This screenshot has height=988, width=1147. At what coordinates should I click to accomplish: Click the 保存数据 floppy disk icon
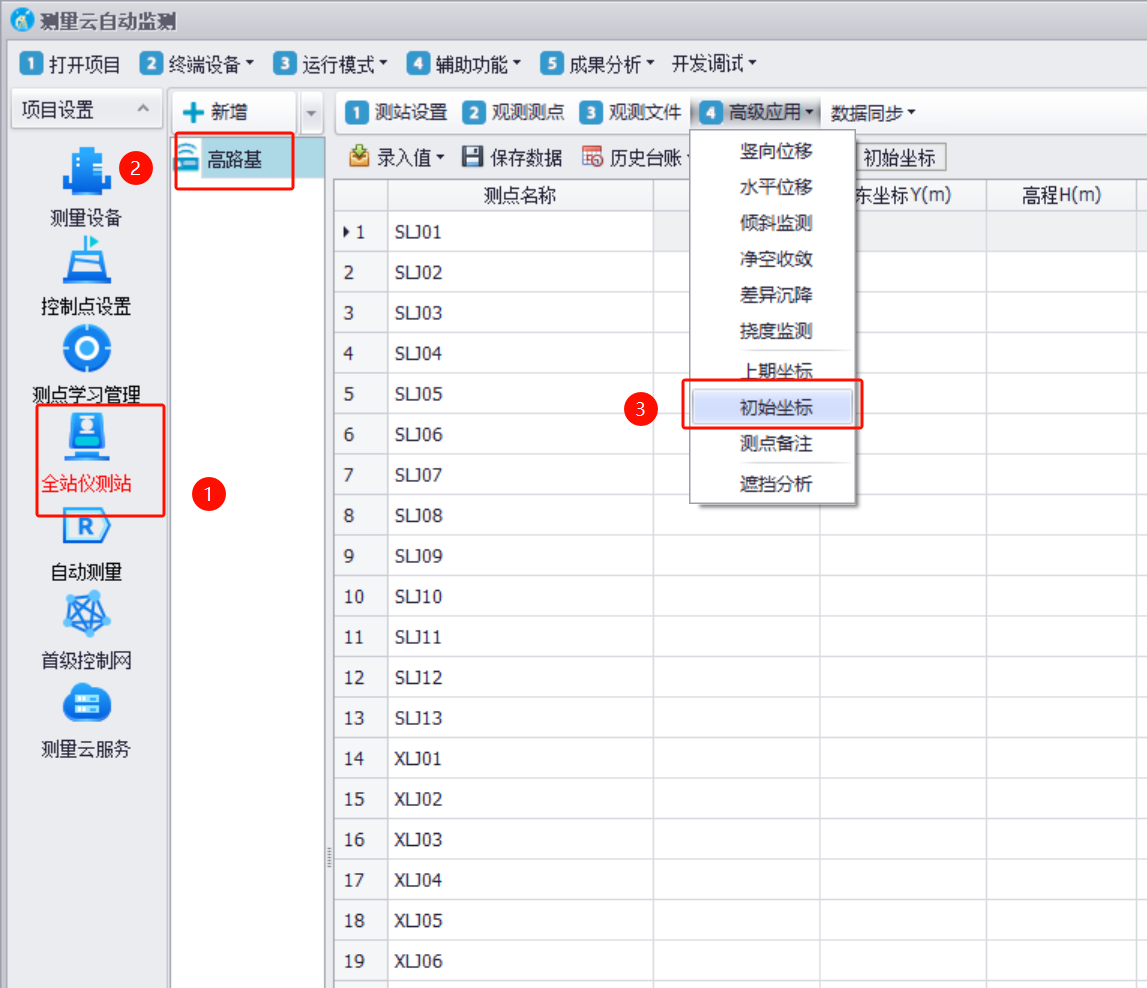point(472,157)
